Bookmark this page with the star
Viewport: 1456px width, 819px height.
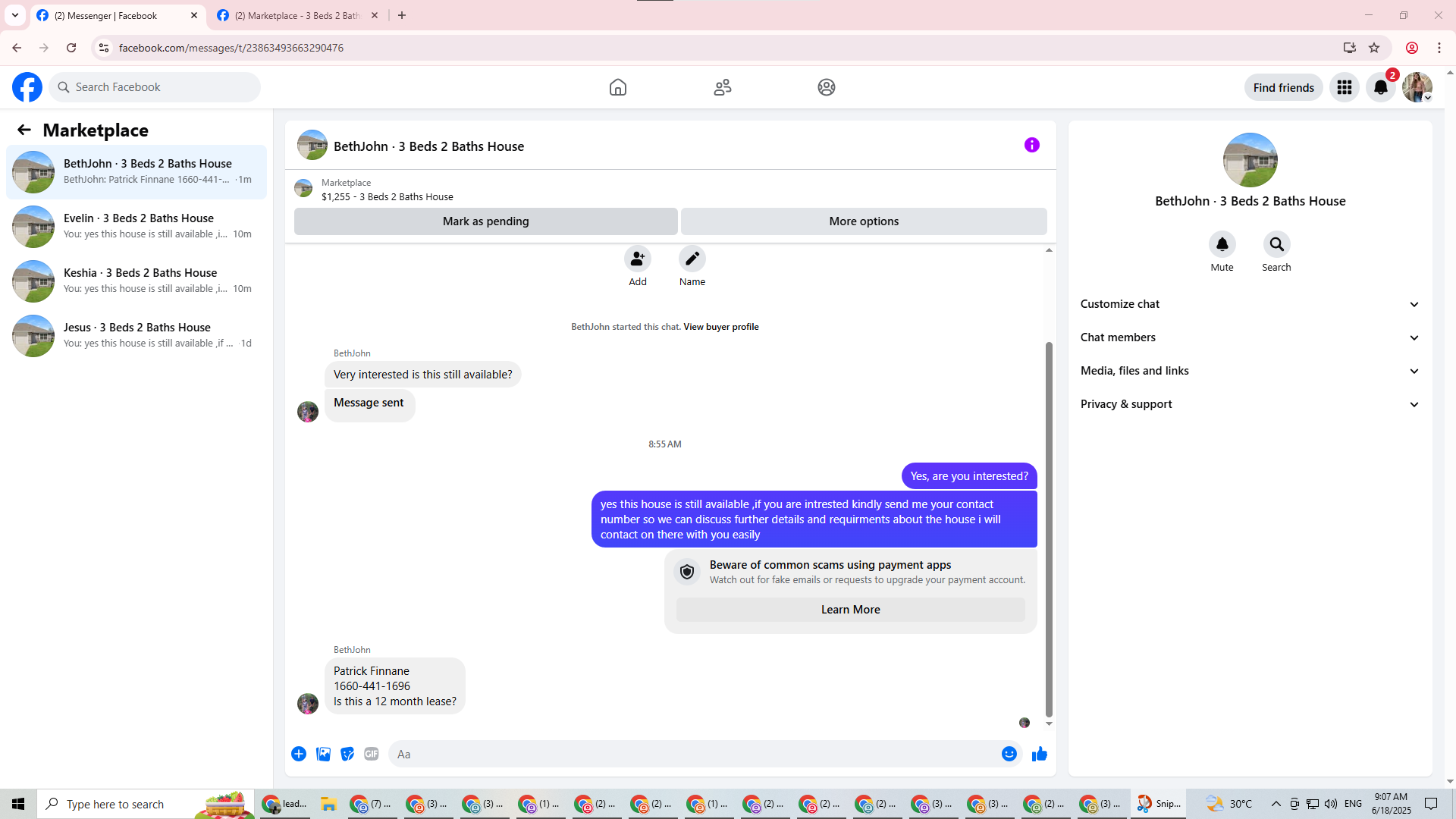pyautogui.click(x=1374, y=48)
